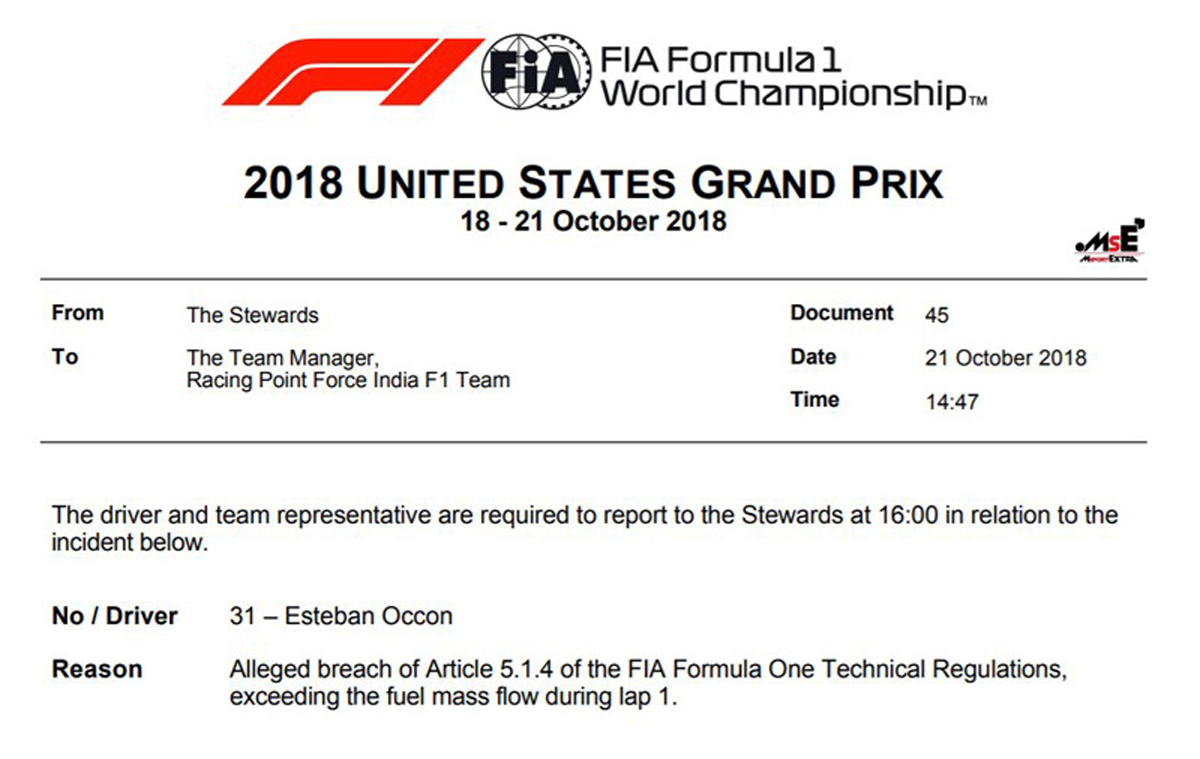This screenshot has height=759, width=1200.
Task: Click document number 45
Action: [937, 316]
